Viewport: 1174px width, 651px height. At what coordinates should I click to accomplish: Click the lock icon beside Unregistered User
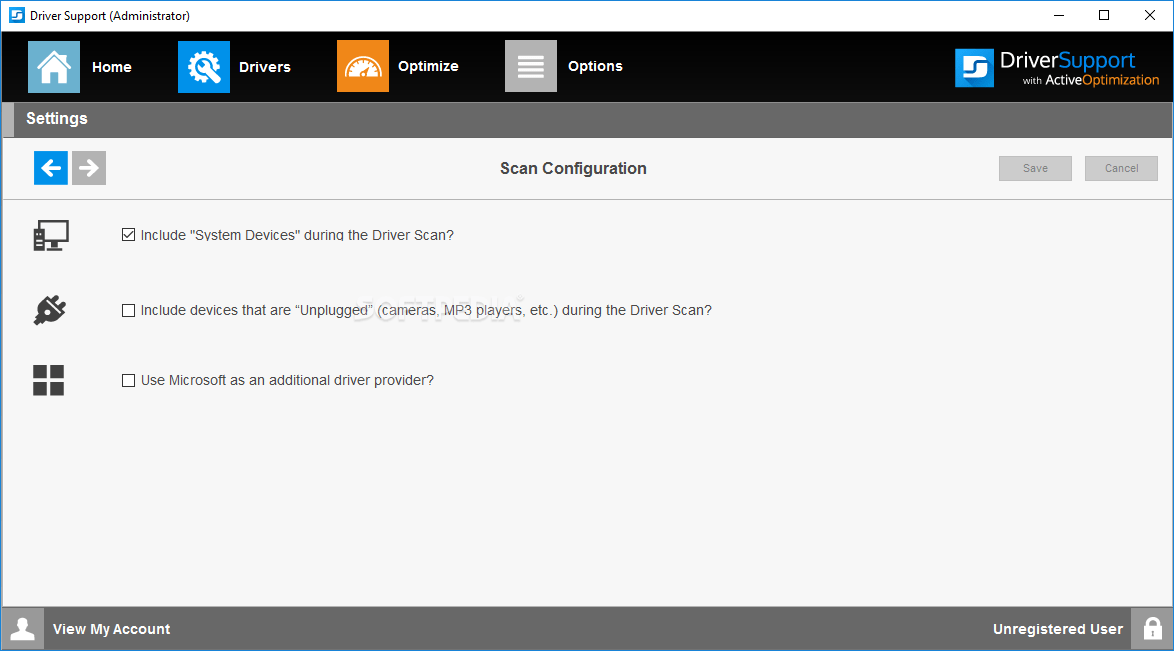click(x=1152, y=629)
